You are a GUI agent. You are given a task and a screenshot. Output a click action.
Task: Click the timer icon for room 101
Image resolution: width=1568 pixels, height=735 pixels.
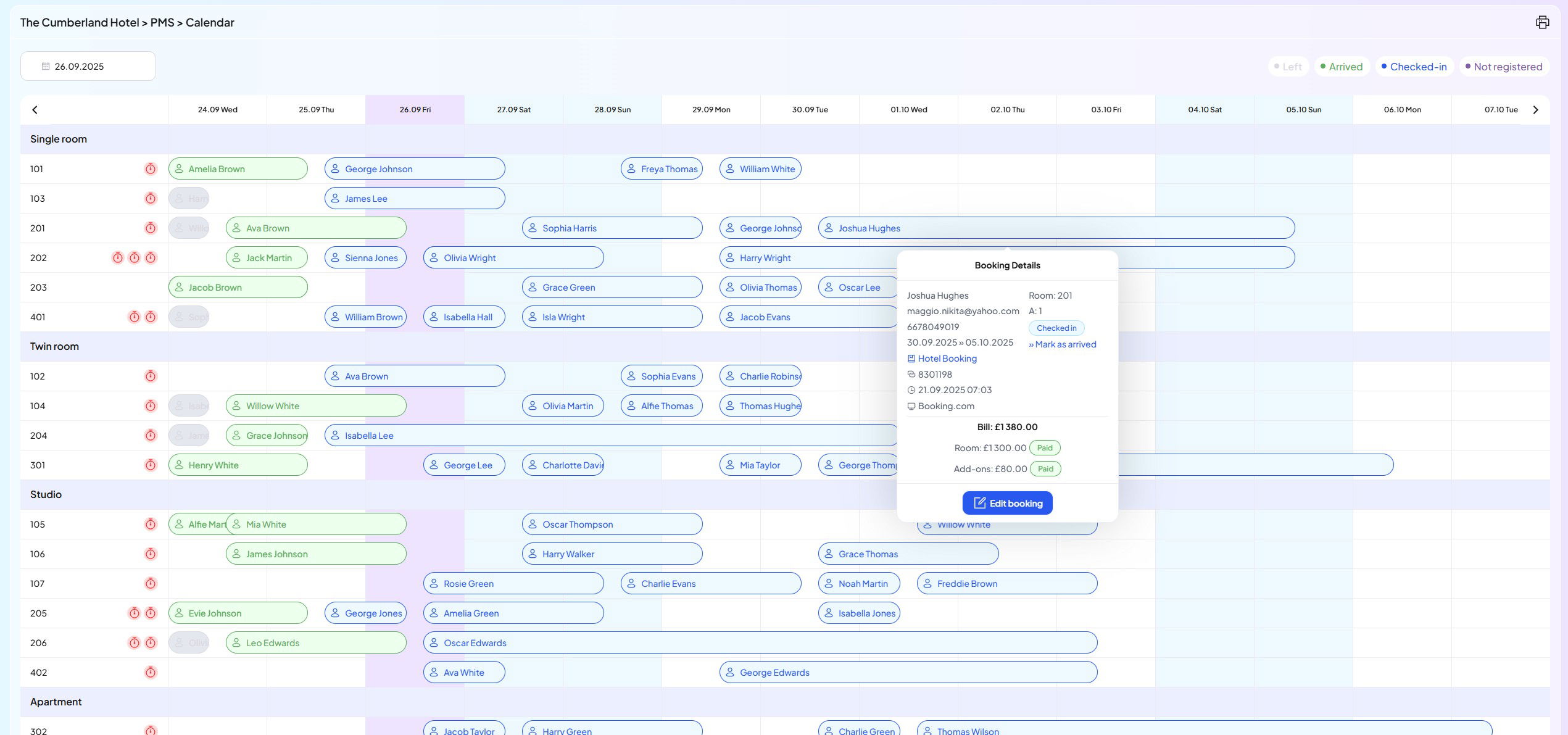pos(151,168)
